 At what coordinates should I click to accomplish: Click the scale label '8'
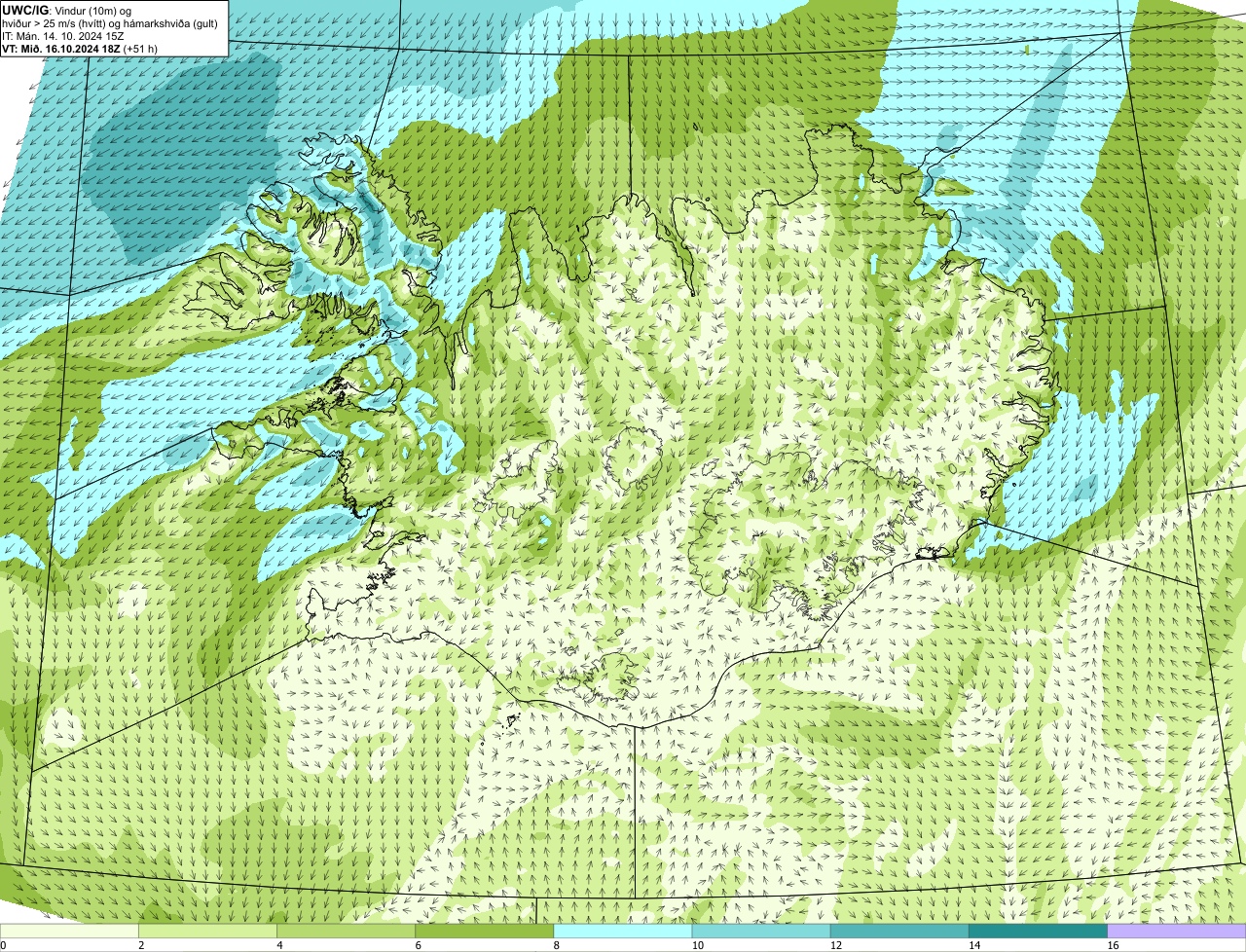556,945
